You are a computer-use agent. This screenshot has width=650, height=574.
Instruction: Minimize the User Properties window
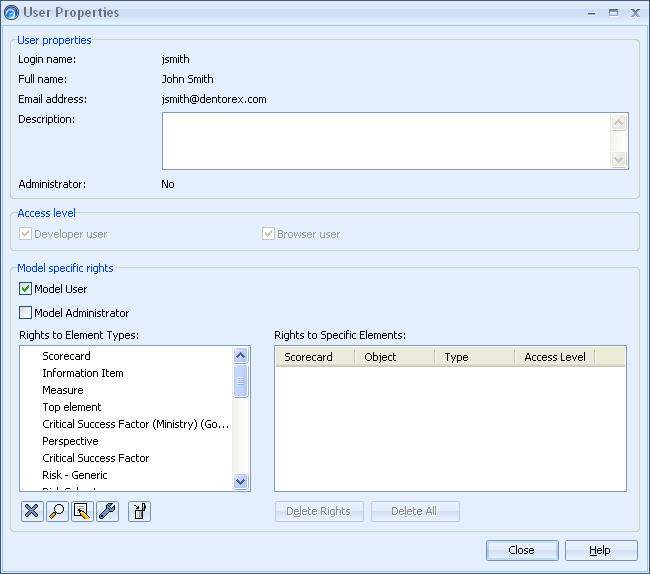[592, 13]
